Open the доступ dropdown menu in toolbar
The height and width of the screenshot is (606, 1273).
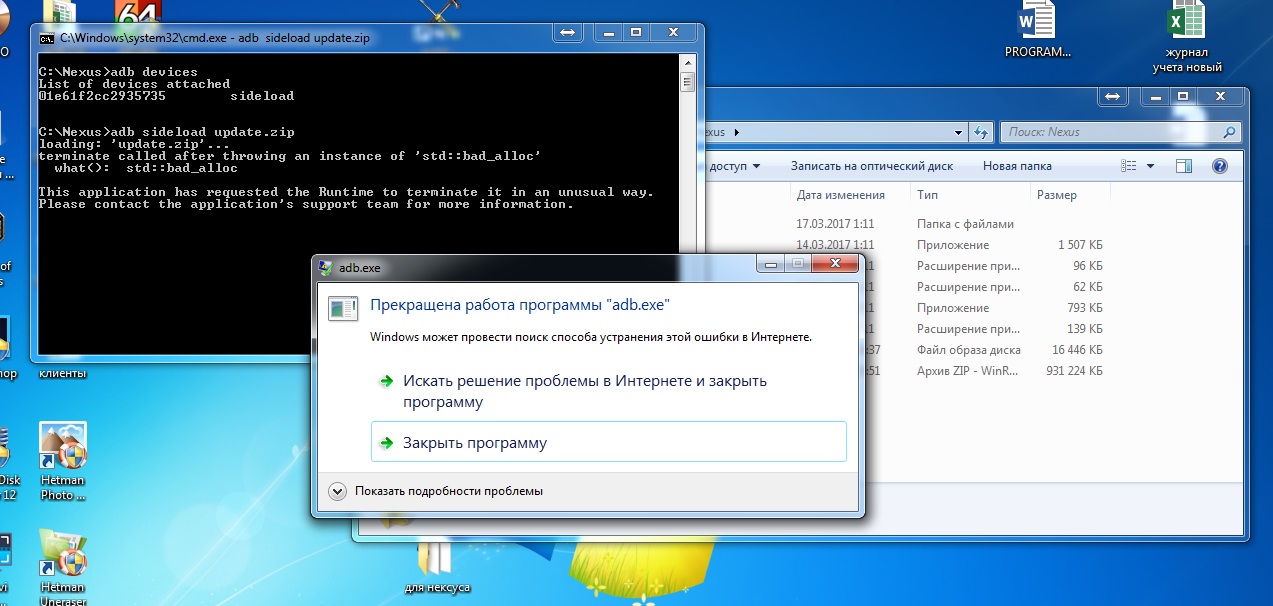coord(733,166)
